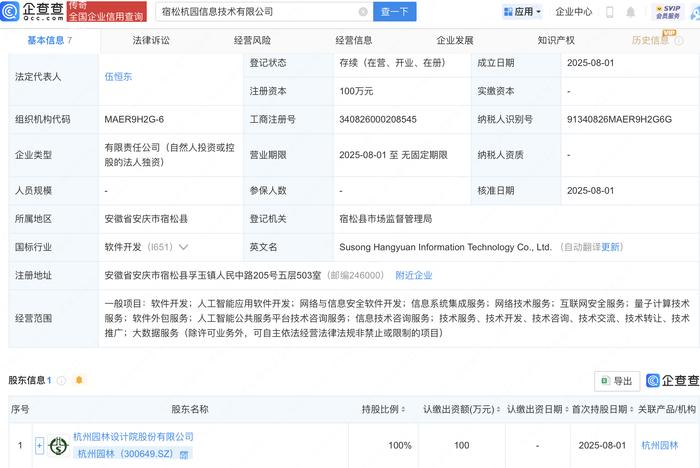Image resolution: width=700 pixels, height=468 pixels.
Task: Click the 杭州园林 (300649.SZ) stock tag
Action: point(133,454)
